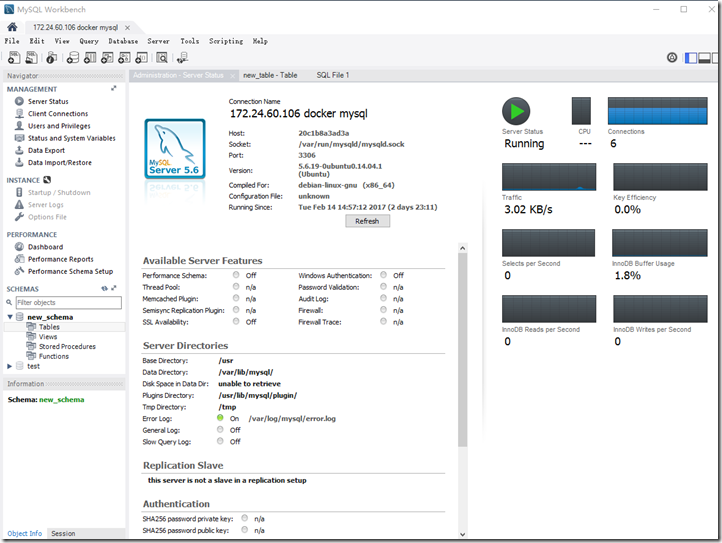Click the Audit Log status indicator

(x=383, y=298)
